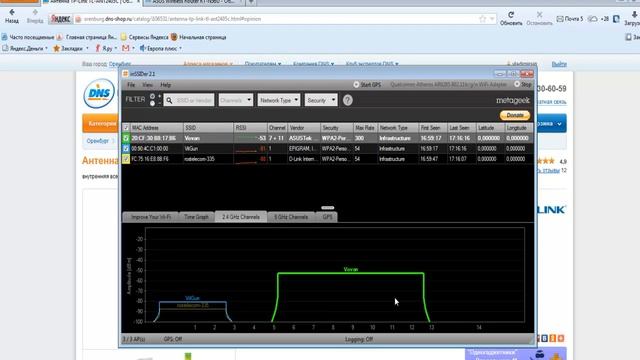Click the Яндекс logo beside address bar
The image size is (640, 360).
pyautogui.click(x=61, y=19)
